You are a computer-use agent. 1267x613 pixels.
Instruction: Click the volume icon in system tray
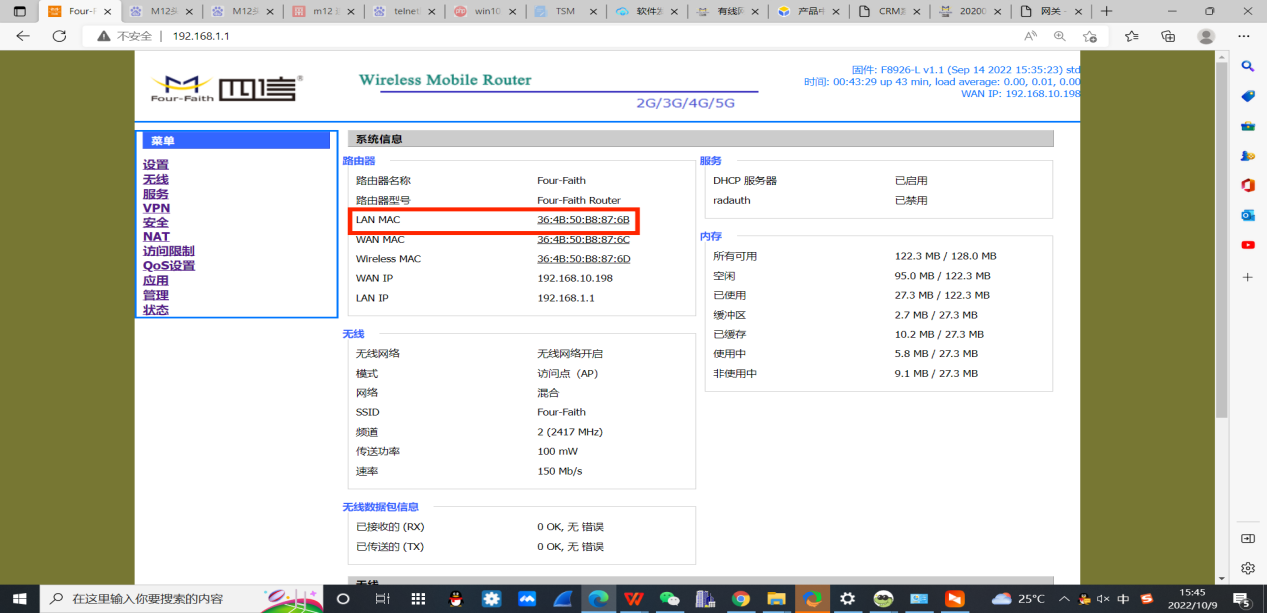pyautogui.click(x=1102, y=599)
